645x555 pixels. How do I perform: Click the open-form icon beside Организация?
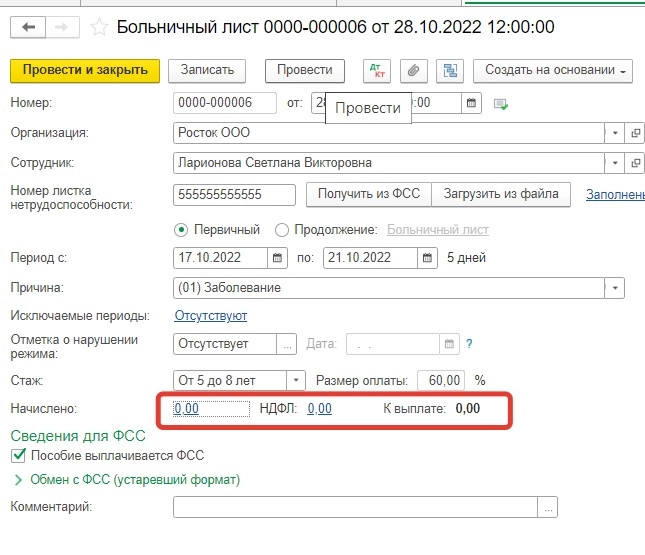click(636, 132)
